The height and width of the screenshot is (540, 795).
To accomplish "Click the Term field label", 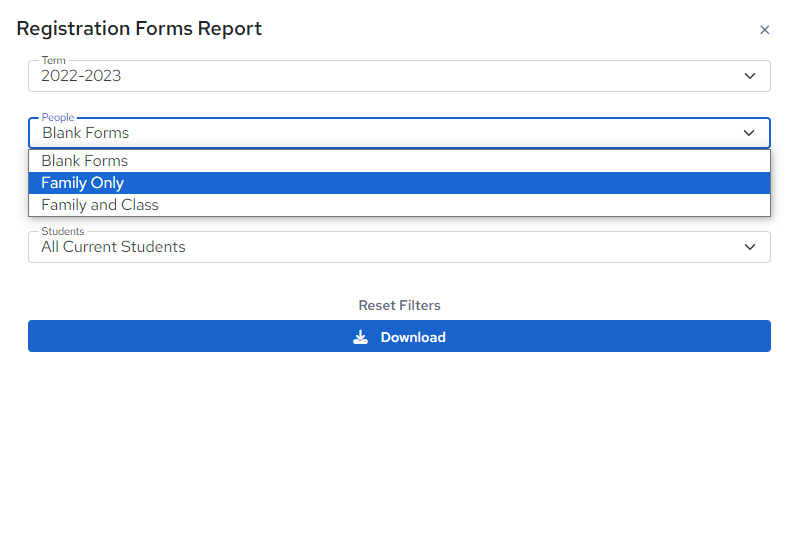I will click(53, 60).
